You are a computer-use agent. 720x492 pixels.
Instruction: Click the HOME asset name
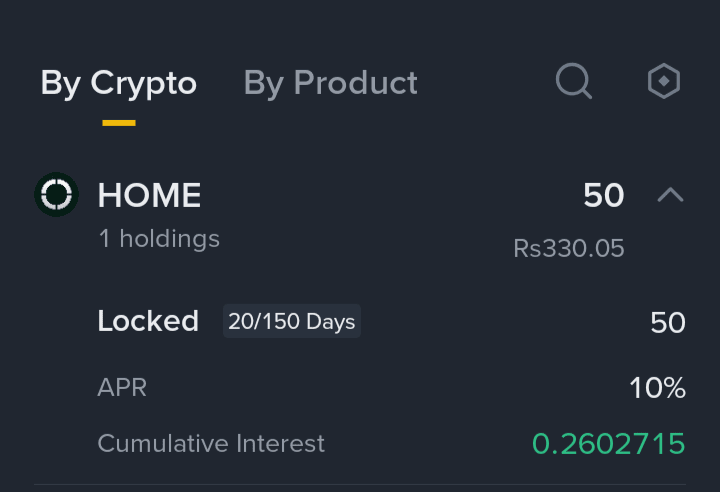click(x=149, y=195)
